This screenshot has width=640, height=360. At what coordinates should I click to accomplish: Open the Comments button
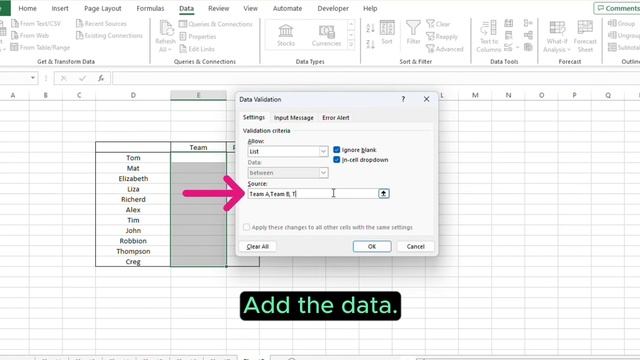617,8
